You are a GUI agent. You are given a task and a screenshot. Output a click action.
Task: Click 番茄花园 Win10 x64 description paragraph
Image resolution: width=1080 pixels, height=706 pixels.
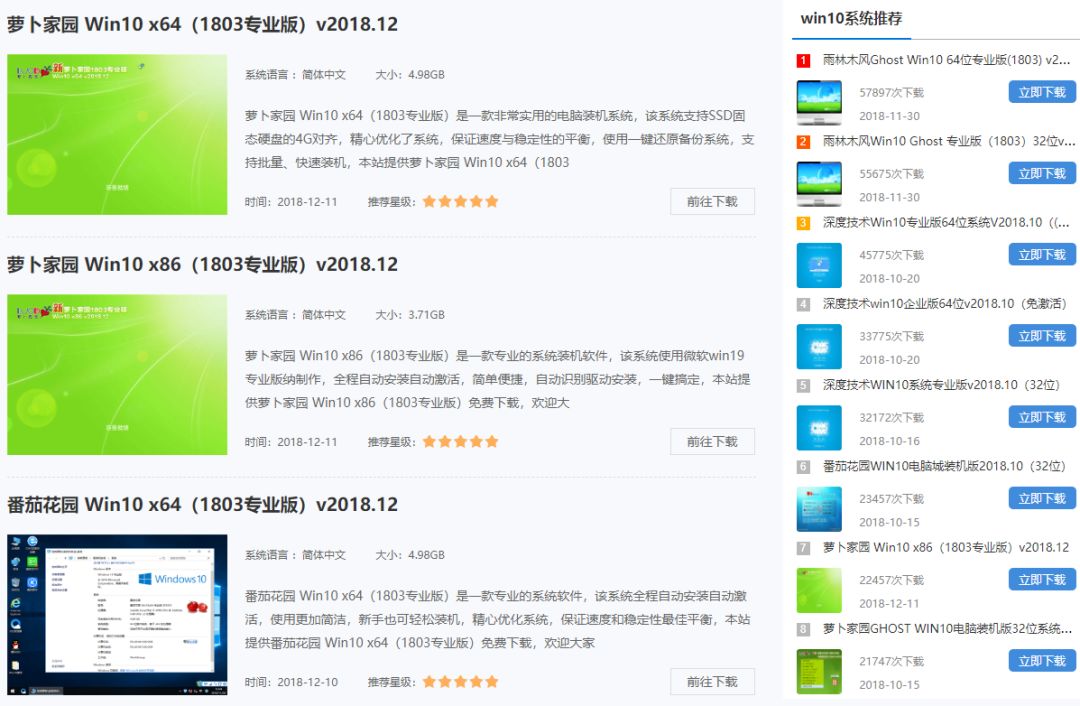[498, 619]
